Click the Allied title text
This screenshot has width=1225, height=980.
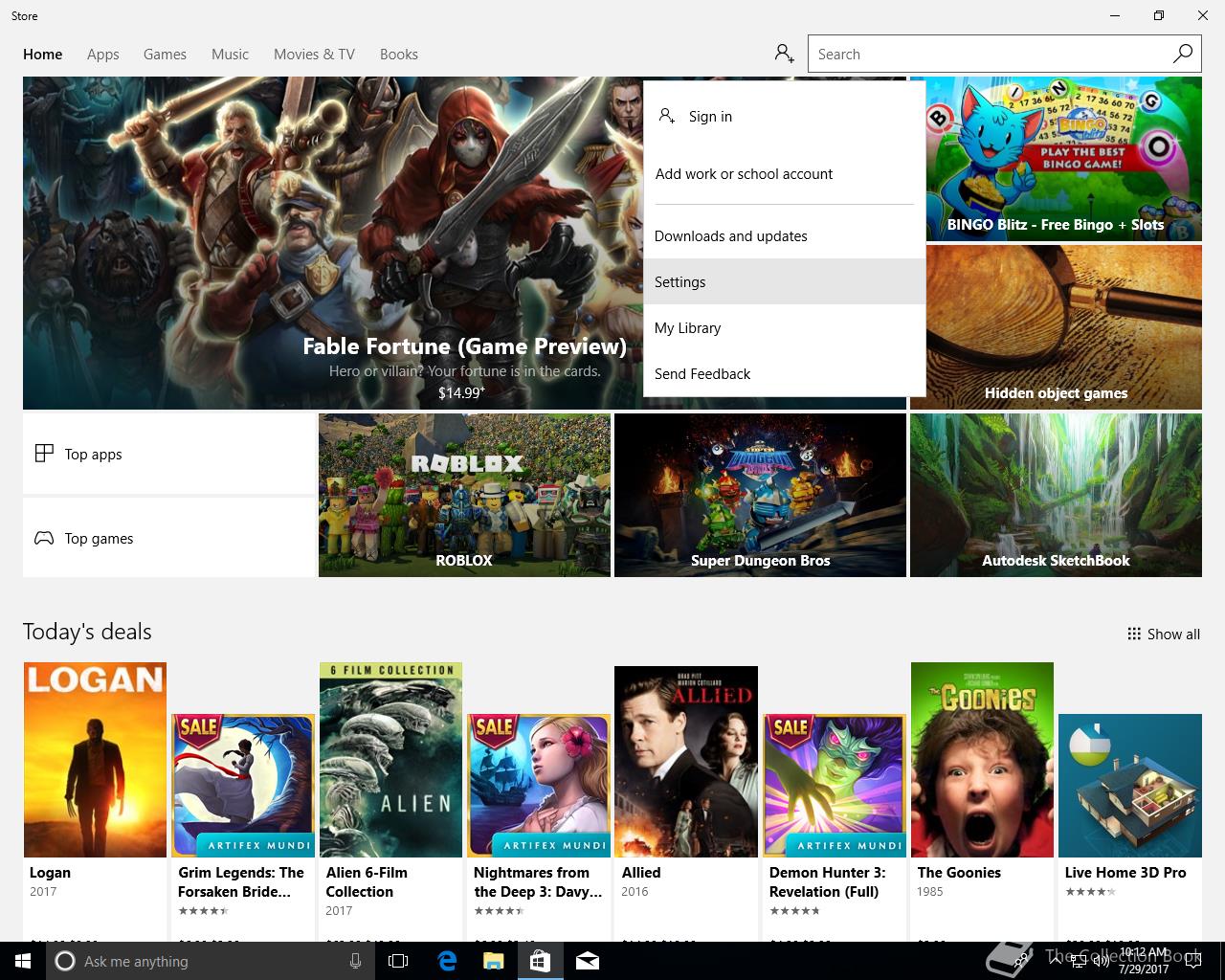pyautogui.click(x=641, y=872)
